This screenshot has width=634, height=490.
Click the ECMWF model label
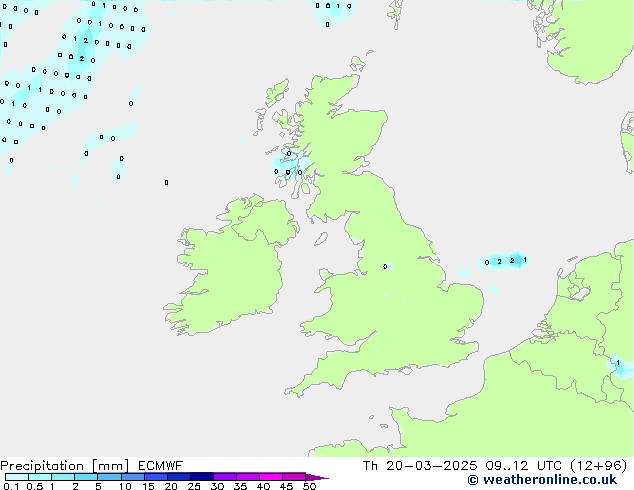tap(161, 466)
